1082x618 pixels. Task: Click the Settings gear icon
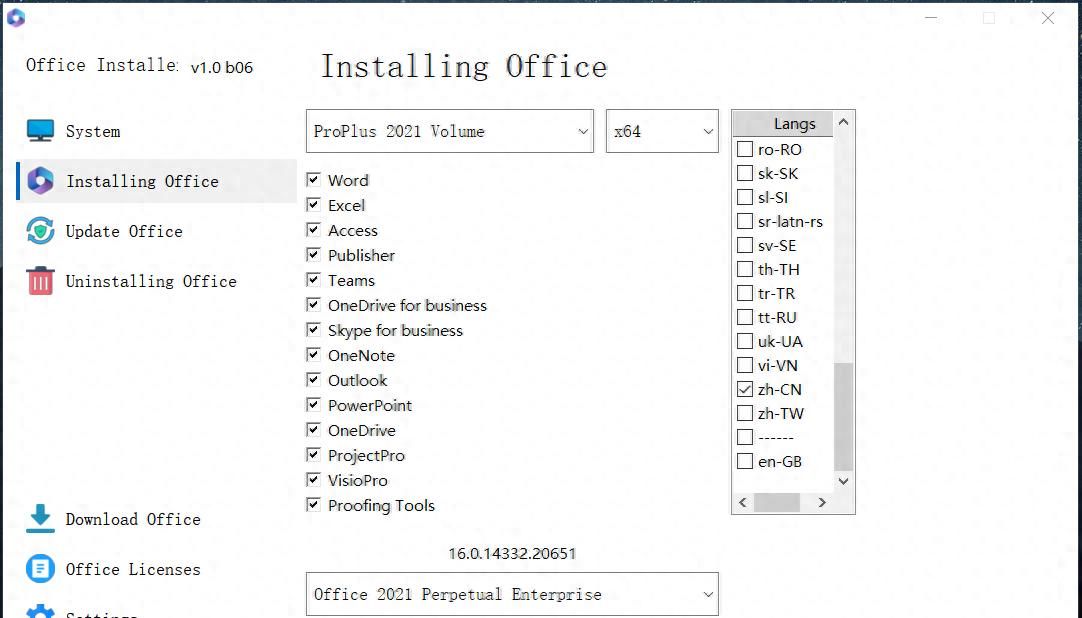[38, 612]
